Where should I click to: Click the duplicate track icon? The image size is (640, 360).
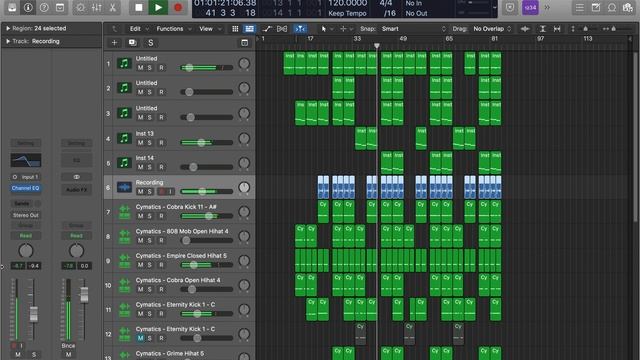[x=132, y=42]
